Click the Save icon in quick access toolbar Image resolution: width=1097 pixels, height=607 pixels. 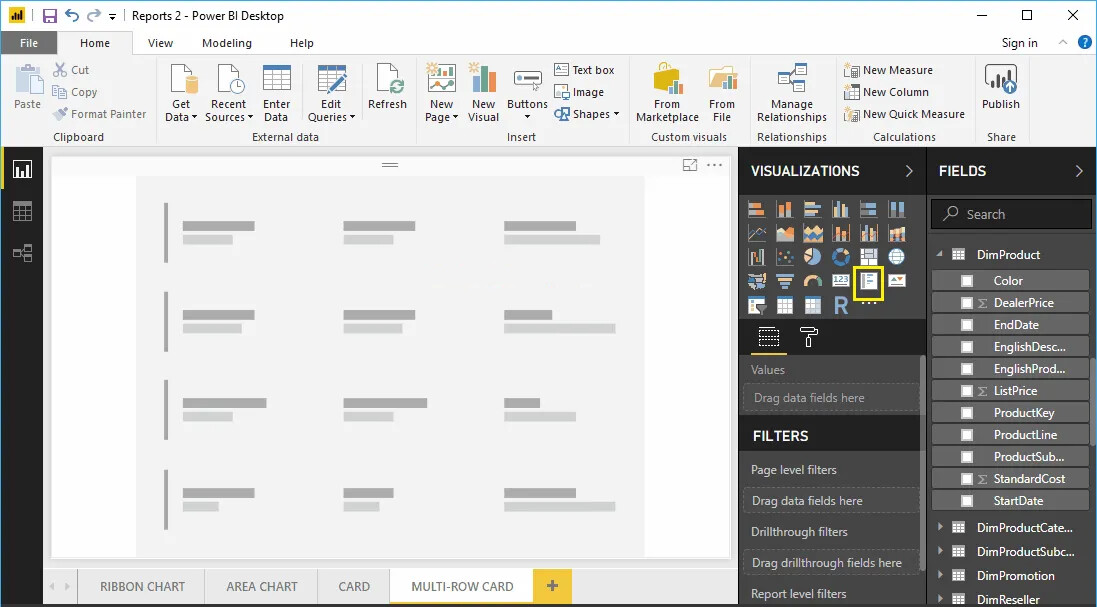pos(48,15)
